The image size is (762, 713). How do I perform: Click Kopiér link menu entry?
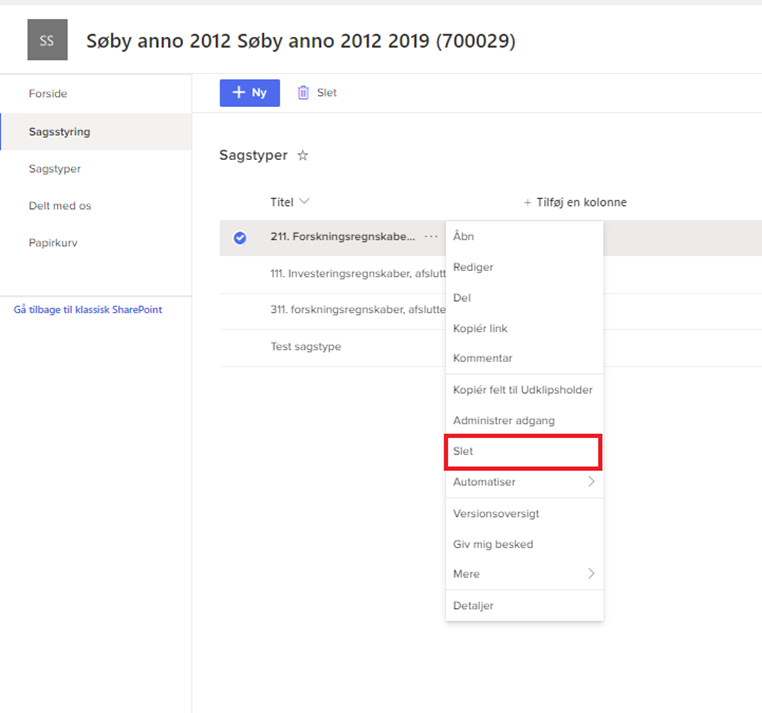[481, 328]
